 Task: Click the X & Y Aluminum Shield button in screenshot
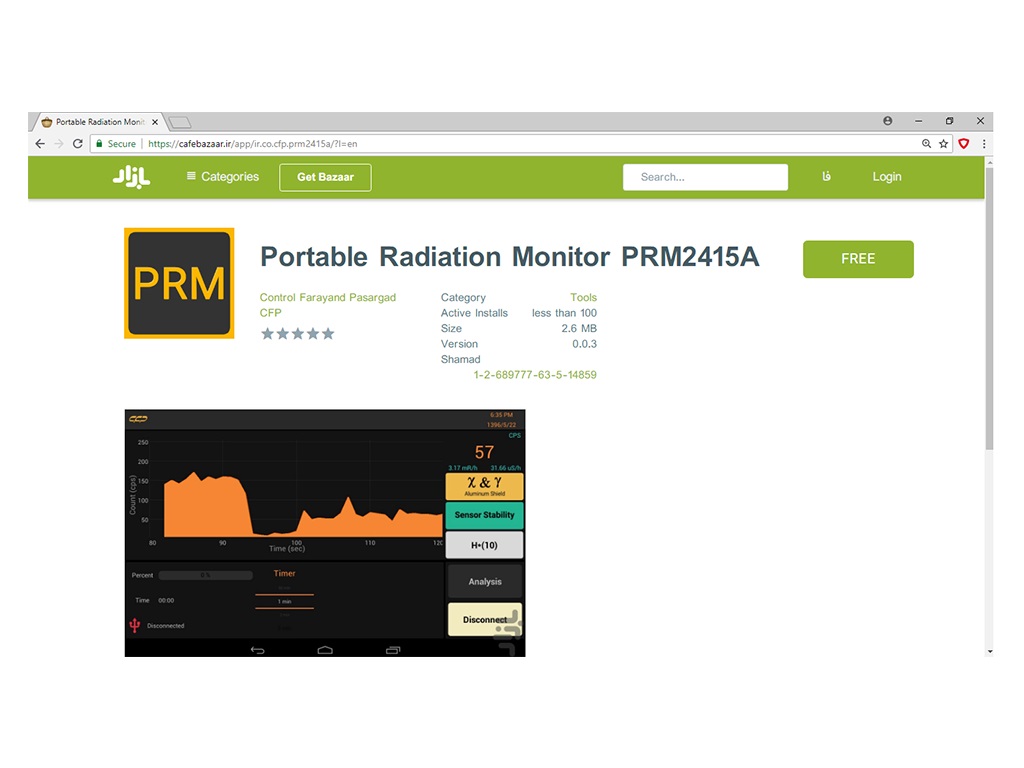485,486
